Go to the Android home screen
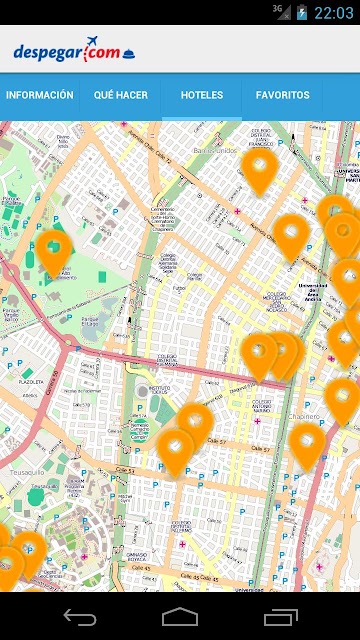 click(180, 617)
